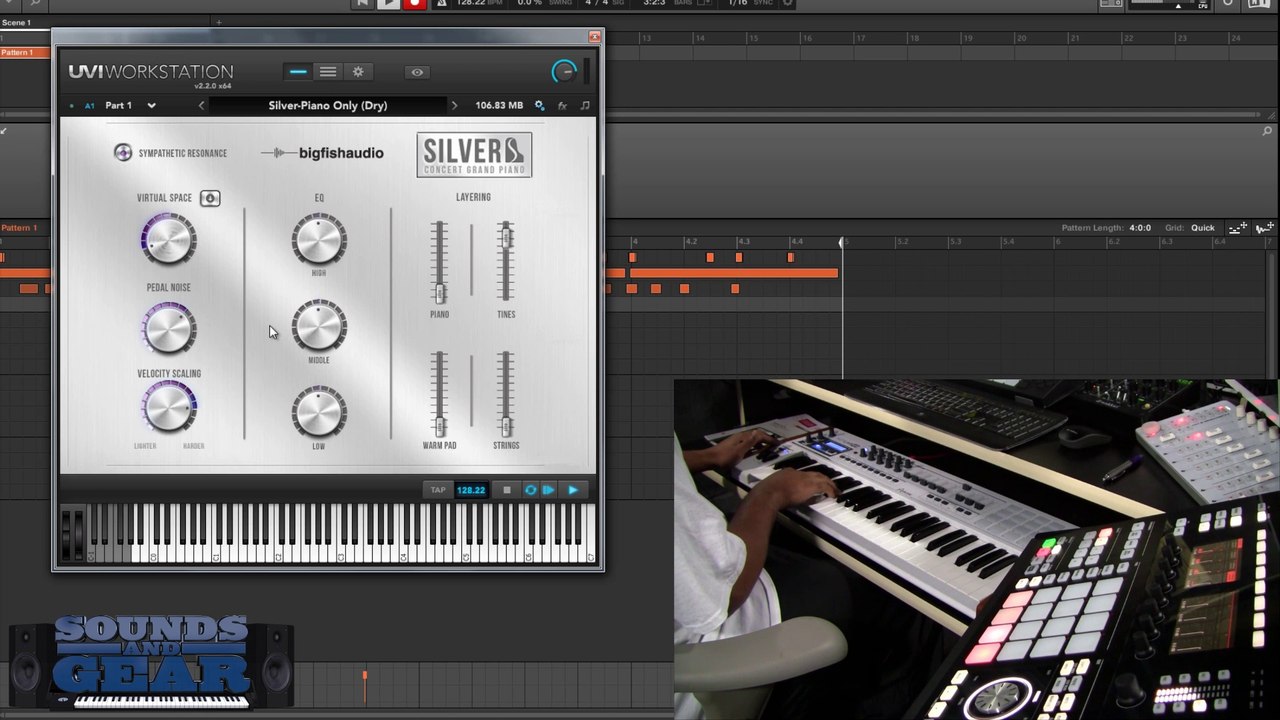Go to next preset arrow

pos(454,105)
